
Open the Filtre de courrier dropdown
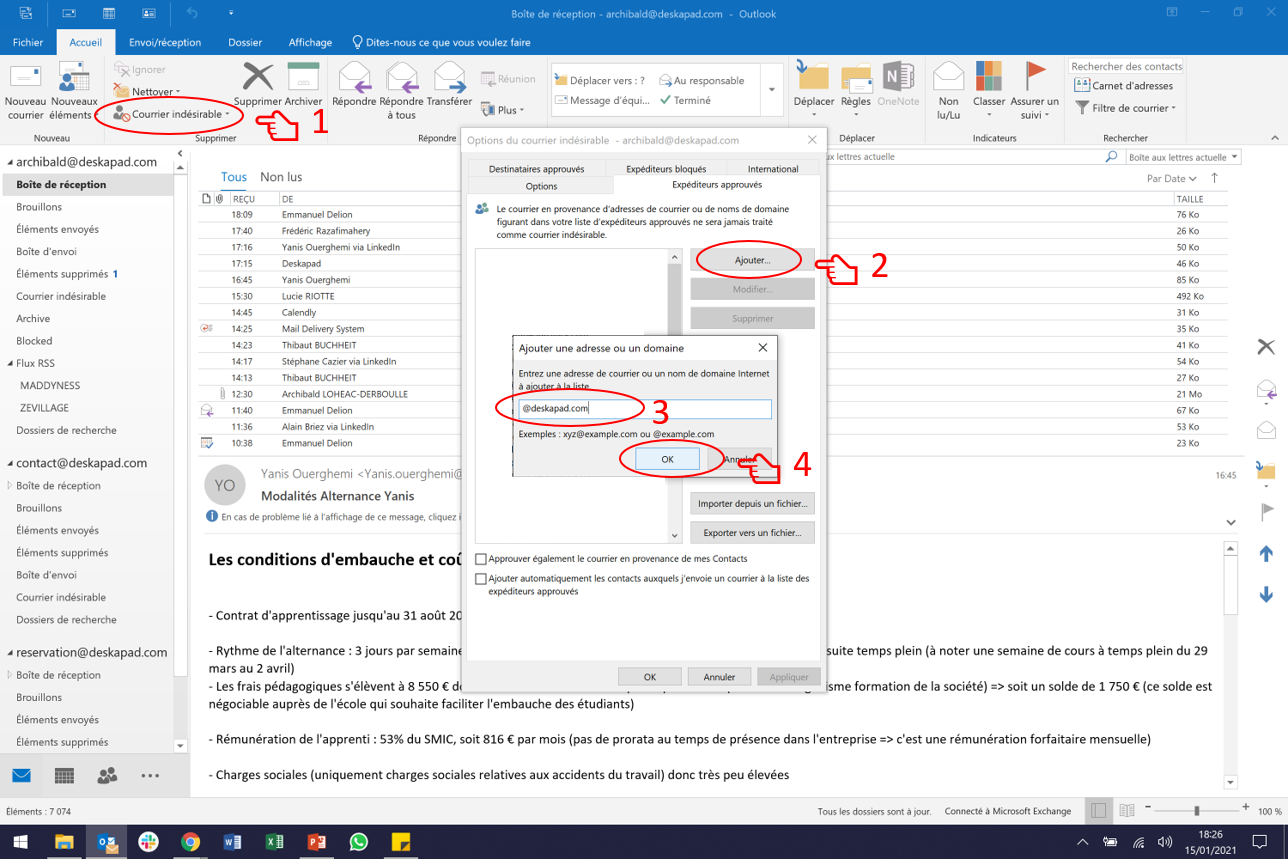pos(1126,108)
